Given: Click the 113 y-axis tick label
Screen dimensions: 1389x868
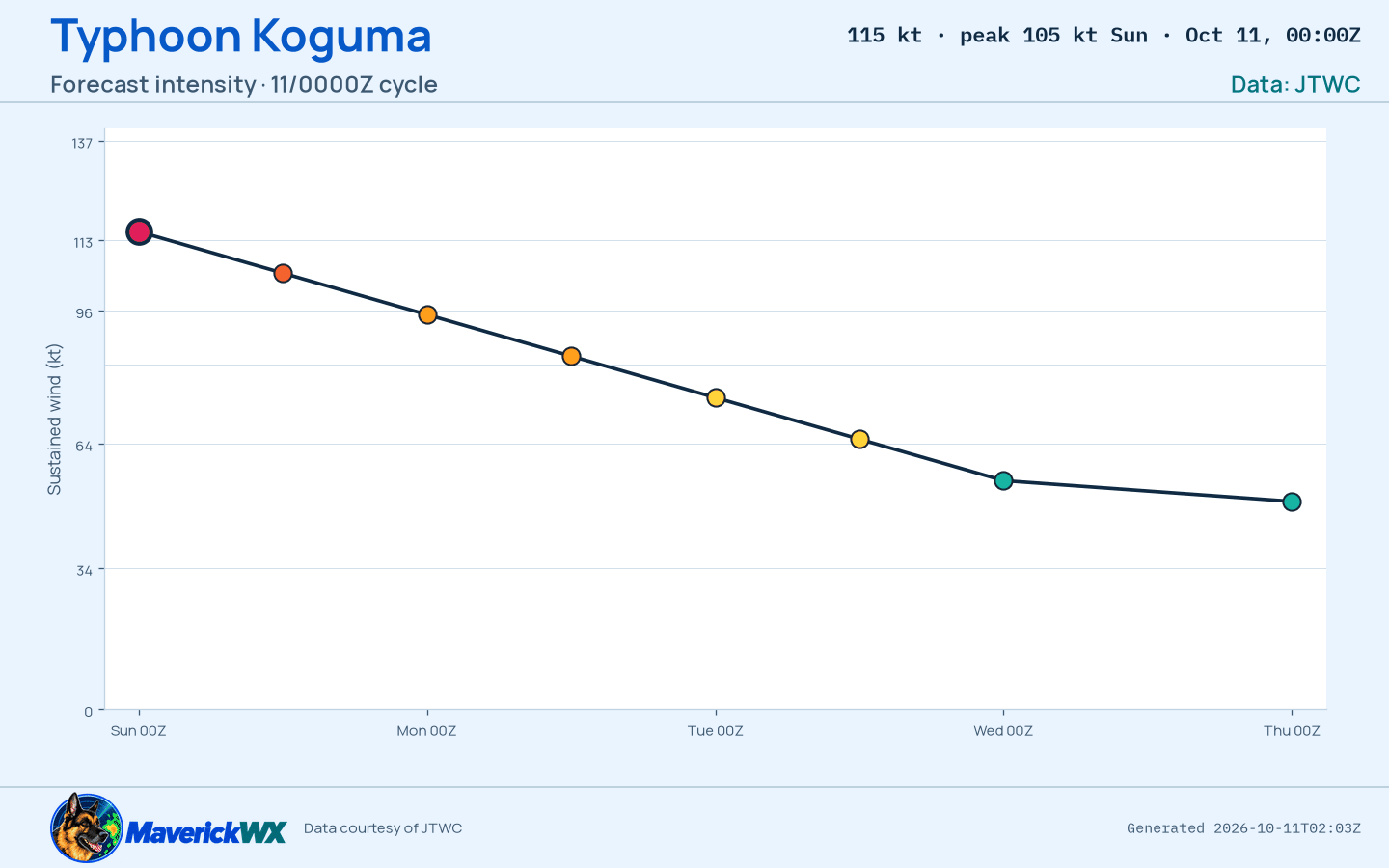Looking at the screenshot, I should [83, 242].
